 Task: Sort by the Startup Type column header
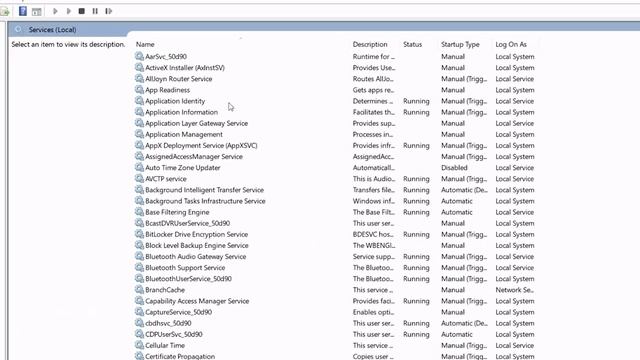(460, 44)
